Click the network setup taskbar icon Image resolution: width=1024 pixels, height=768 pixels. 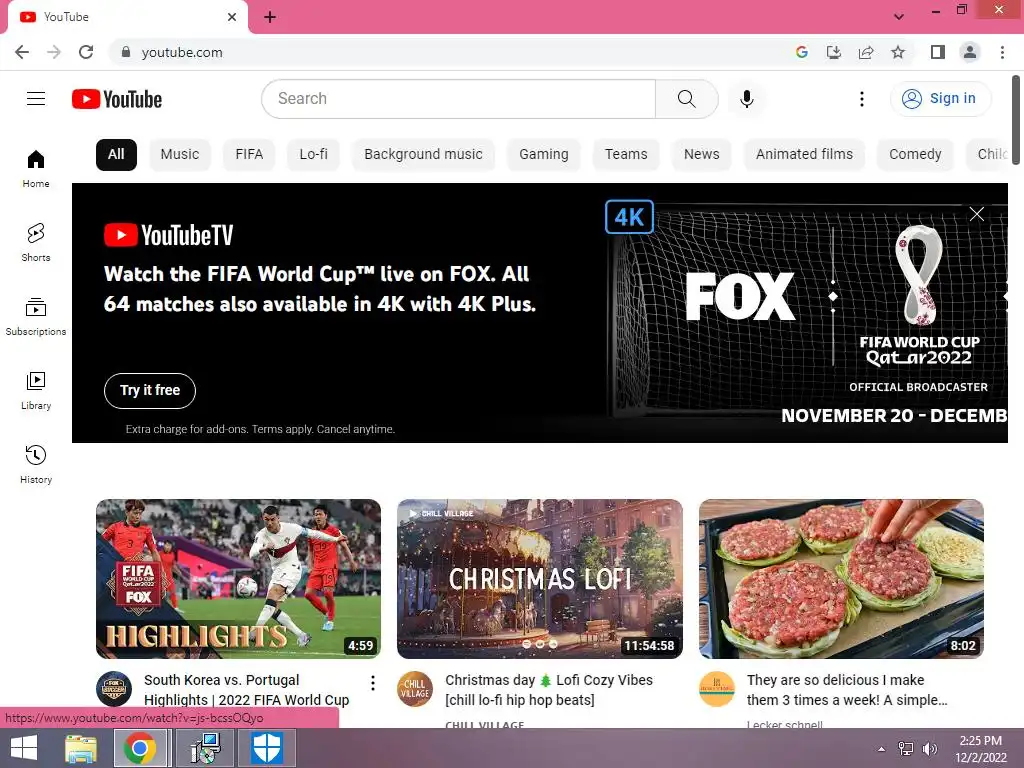[205, 748]
